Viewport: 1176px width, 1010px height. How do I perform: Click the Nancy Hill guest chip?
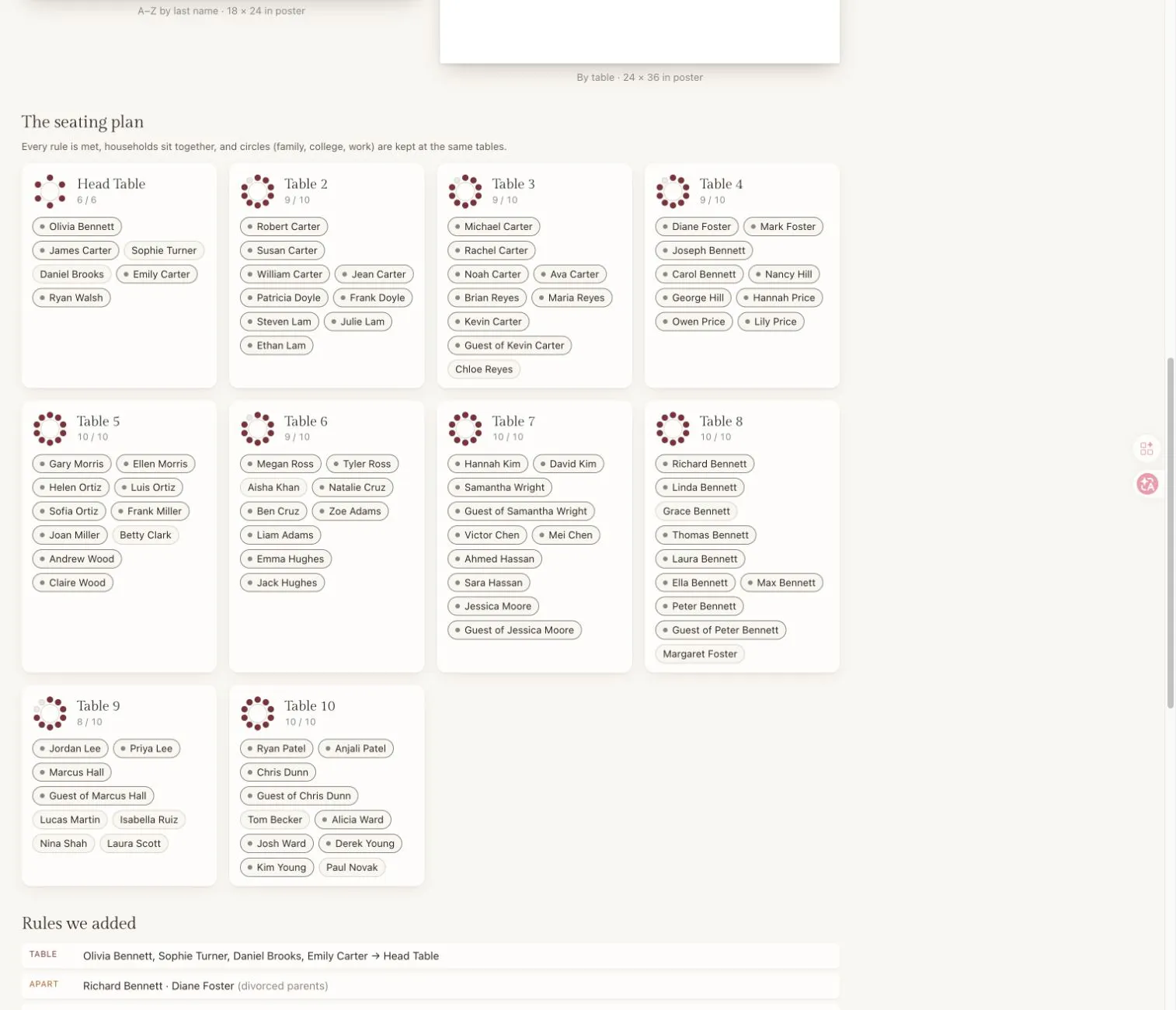(784, 274)
